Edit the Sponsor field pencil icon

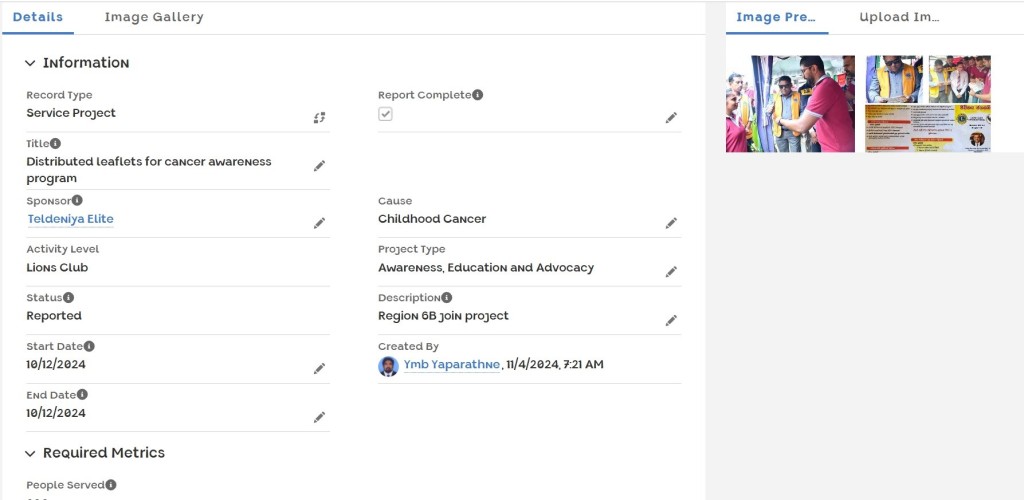pos(319,223)
